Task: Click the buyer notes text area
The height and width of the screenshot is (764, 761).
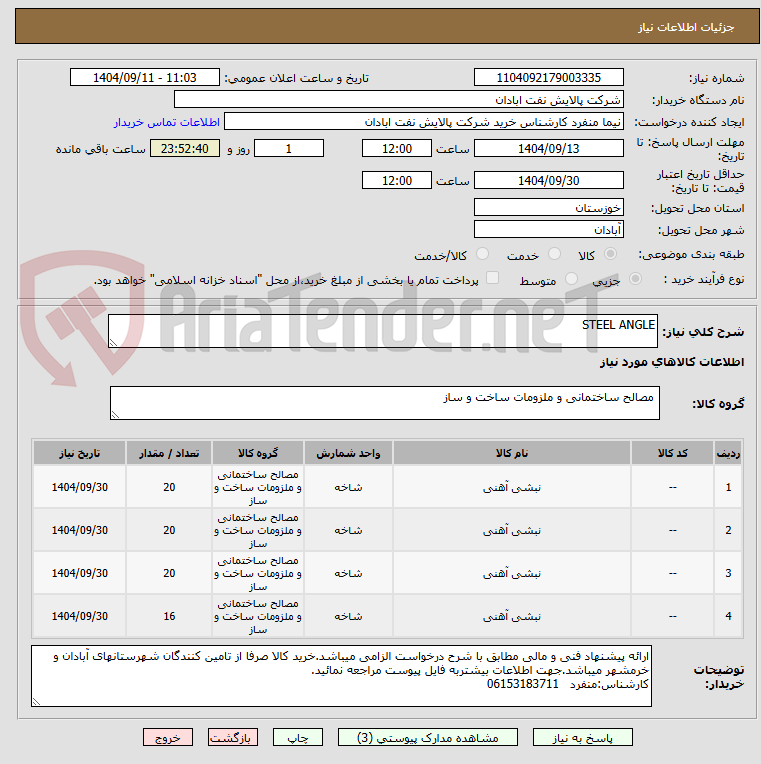Action: point(342,676)
